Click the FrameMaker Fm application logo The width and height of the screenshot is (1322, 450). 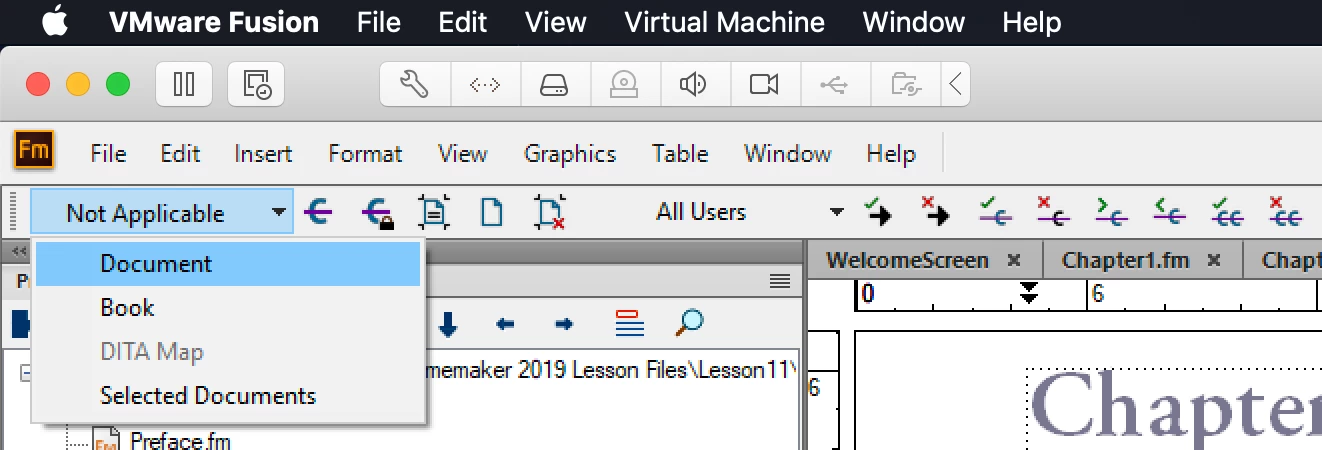point(34,151)
